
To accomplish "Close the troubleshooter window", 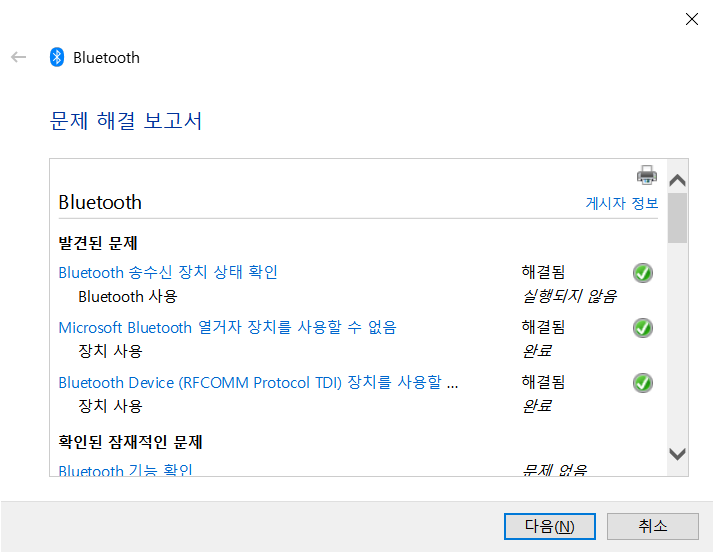I will pyautogui.click(x=692, y=19).
